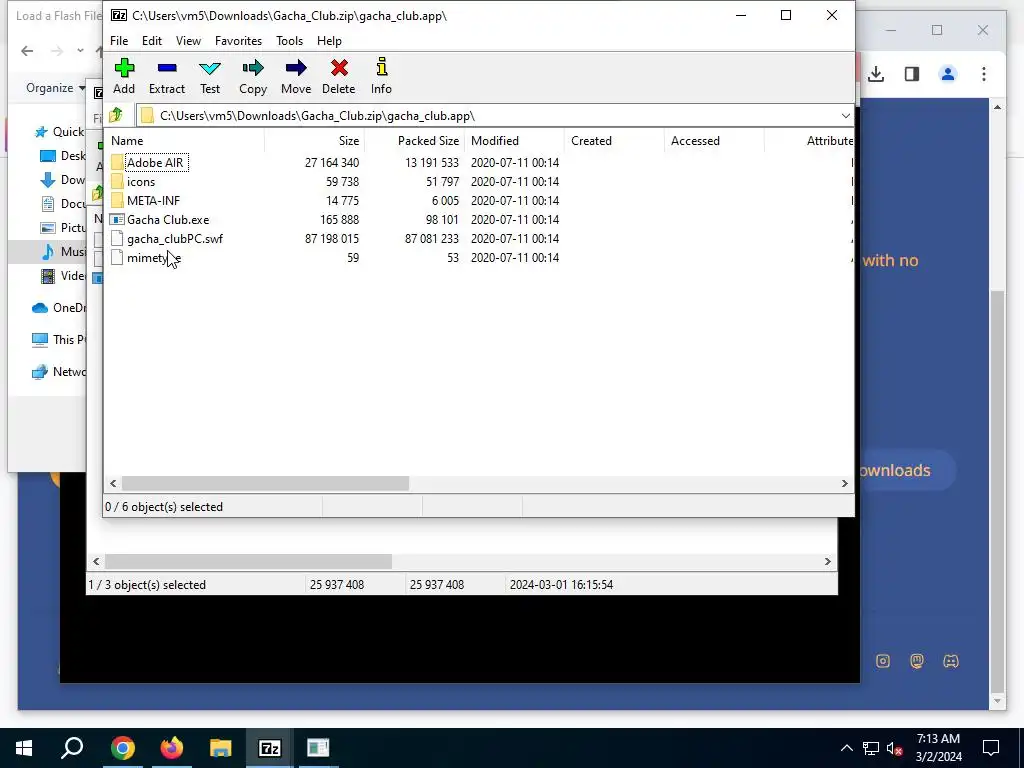Screen dimensions: 1024x768
Task: Open the View menu
Action: (188, 40)
